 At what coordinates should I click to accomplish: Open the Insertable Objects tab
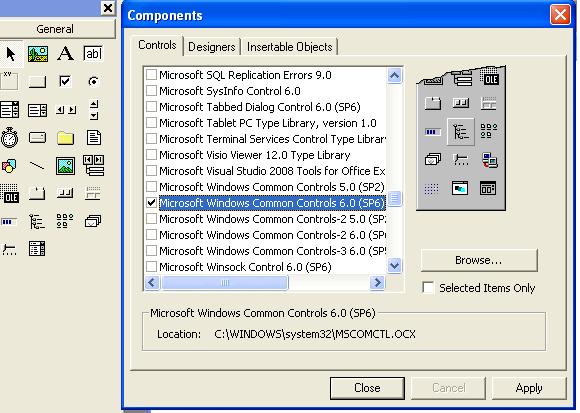coord(290,47)
